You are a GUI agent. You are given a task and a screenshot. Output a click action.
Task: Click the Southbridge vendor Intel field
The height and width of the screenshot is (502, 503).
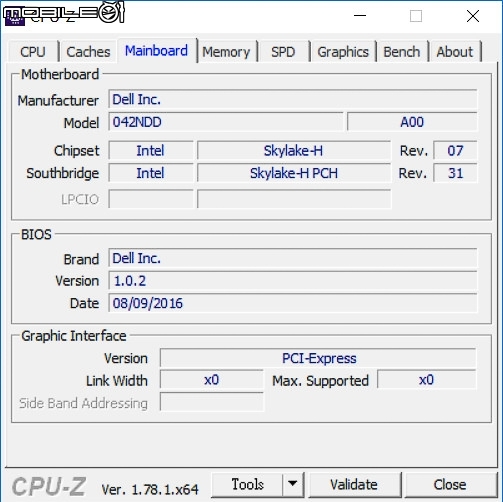coord(151,173)
